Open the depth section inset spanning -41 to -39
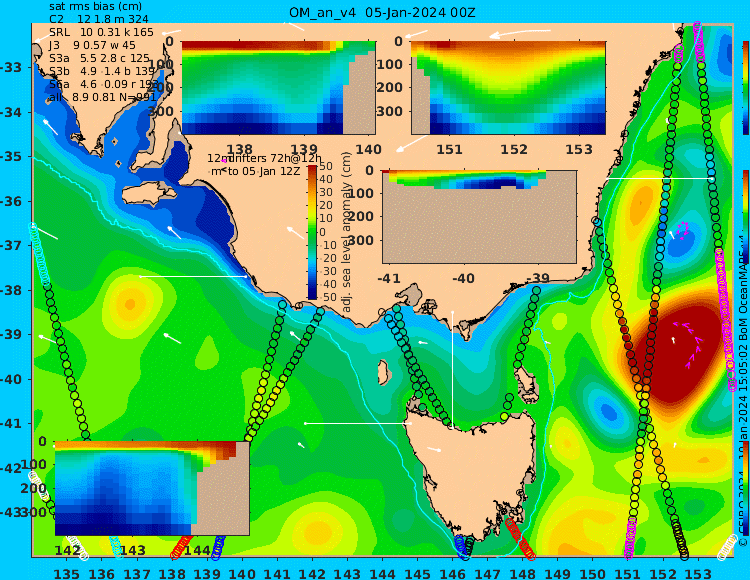The image size is (750, 580). tap(479, 217)
